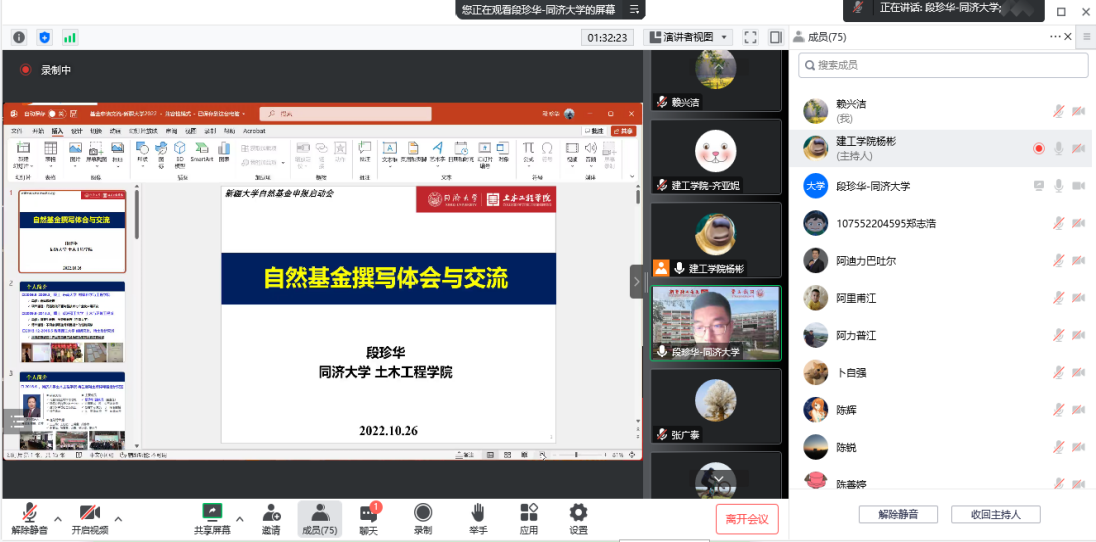Turn on the video camera (开启视频)
The image size is (1096, 542).
(89, 518)
